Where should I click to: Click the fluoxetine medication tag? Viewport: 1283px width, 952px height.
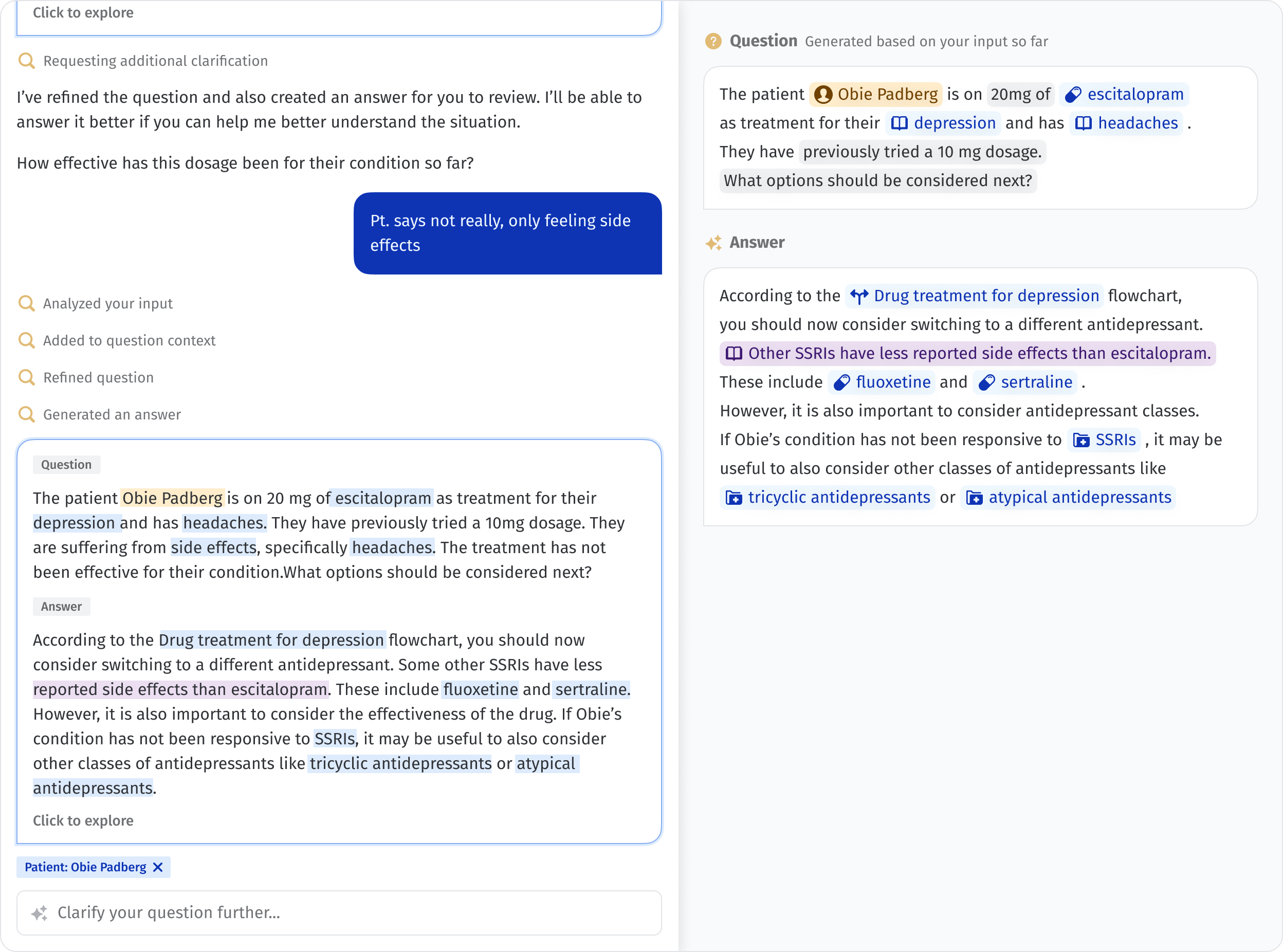pyautogui.click(x=882, y=382)
